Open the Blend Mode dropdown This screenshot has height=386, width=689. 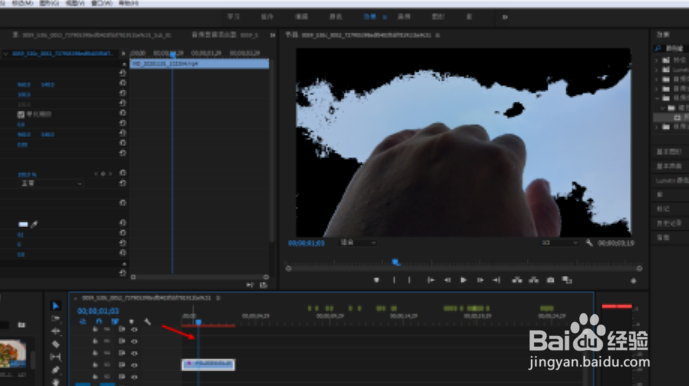51,183
